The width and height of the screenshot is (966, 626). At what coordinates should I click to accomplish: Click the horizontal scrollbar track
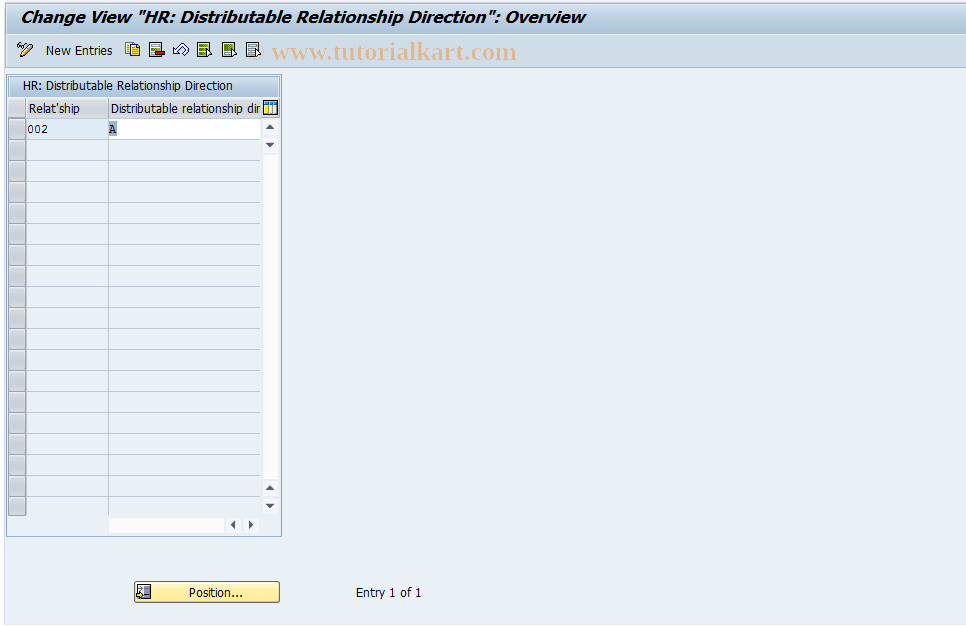pos(166,525)
